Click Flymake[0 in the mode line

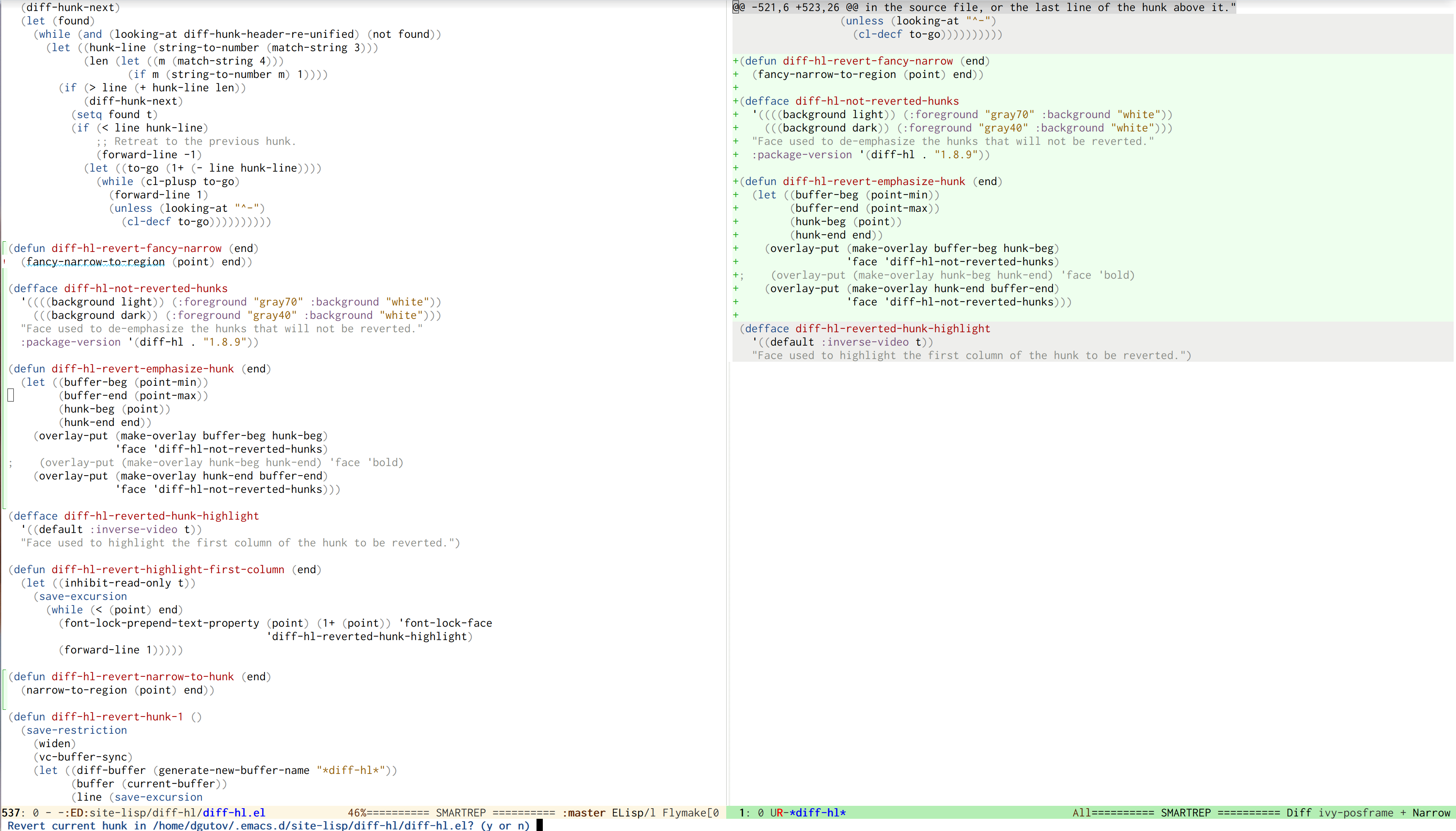690,812
